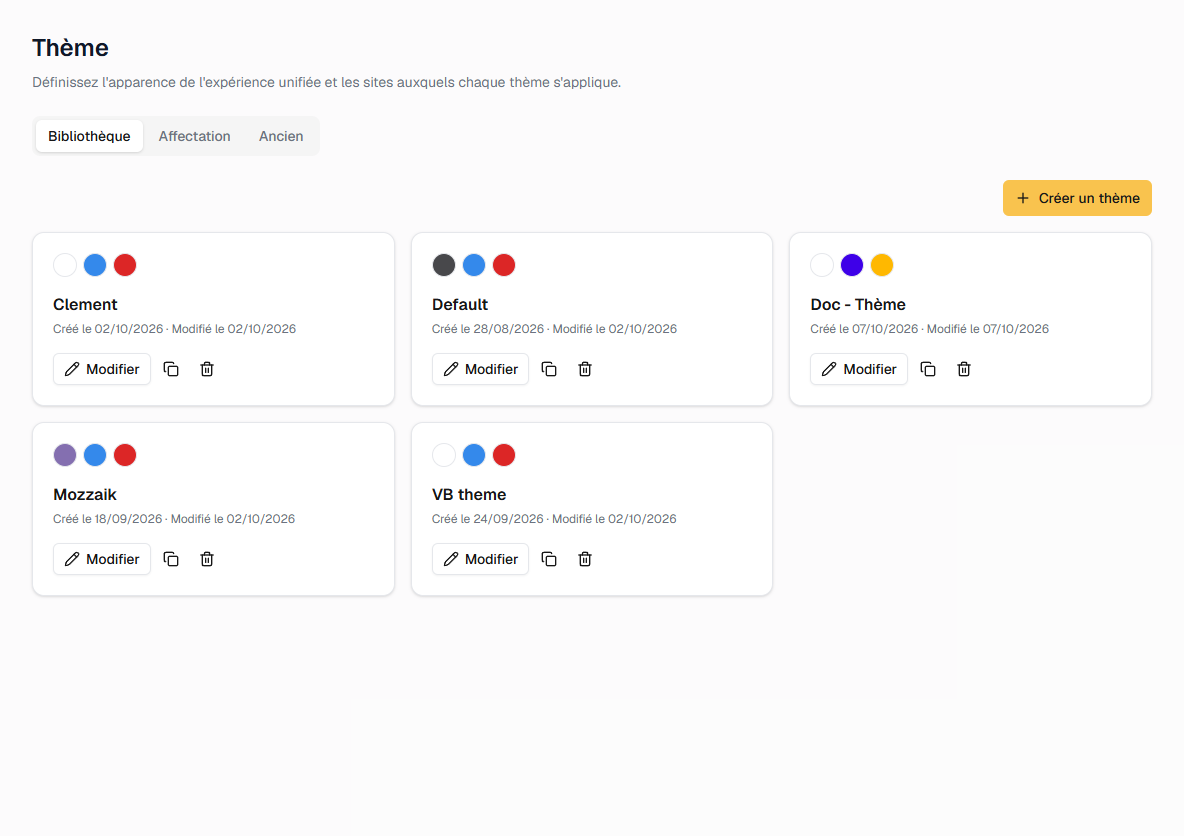This screenshot has width=1184, height=836.
Task: Delete the Mozzaik theme via trash icon
Action: (x=207, y=559)
